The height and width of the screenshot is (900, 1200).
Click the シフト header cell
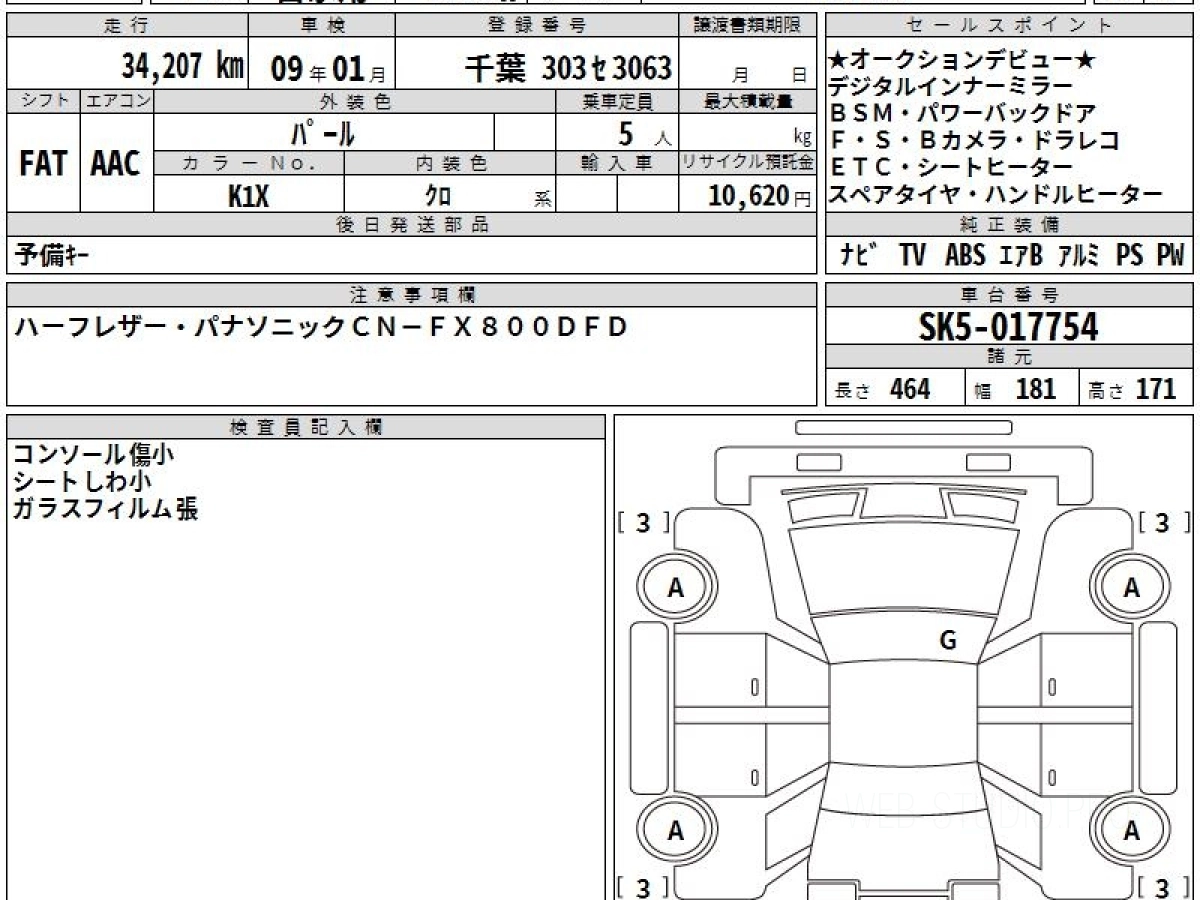pyautogui.click(x=43, y=101)
